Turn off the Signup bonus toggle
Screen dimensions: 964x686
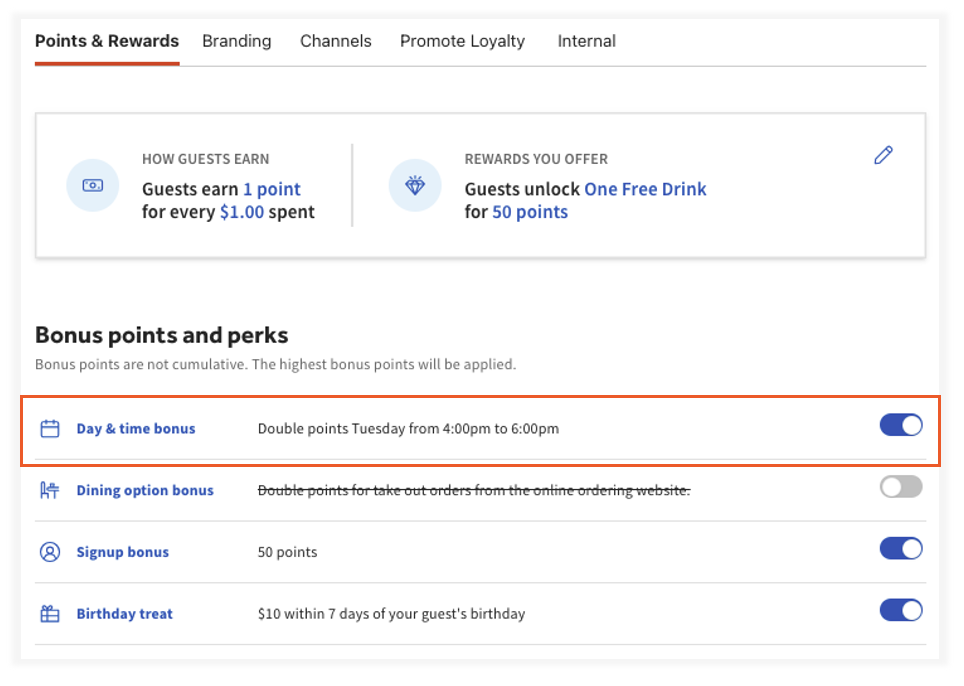coord(900,549)
